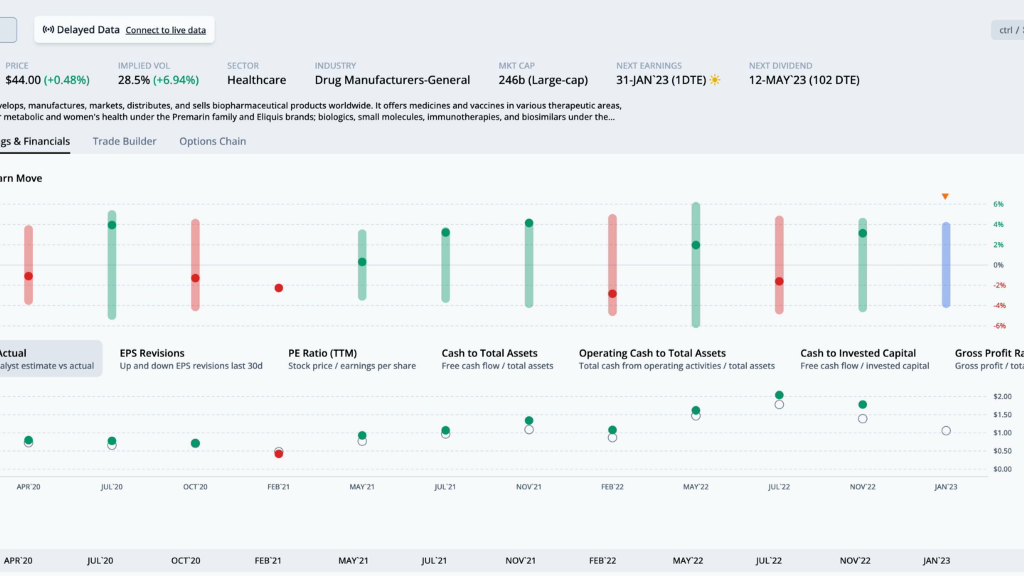Open the "Connect to live data" link

tap(165, 30)
